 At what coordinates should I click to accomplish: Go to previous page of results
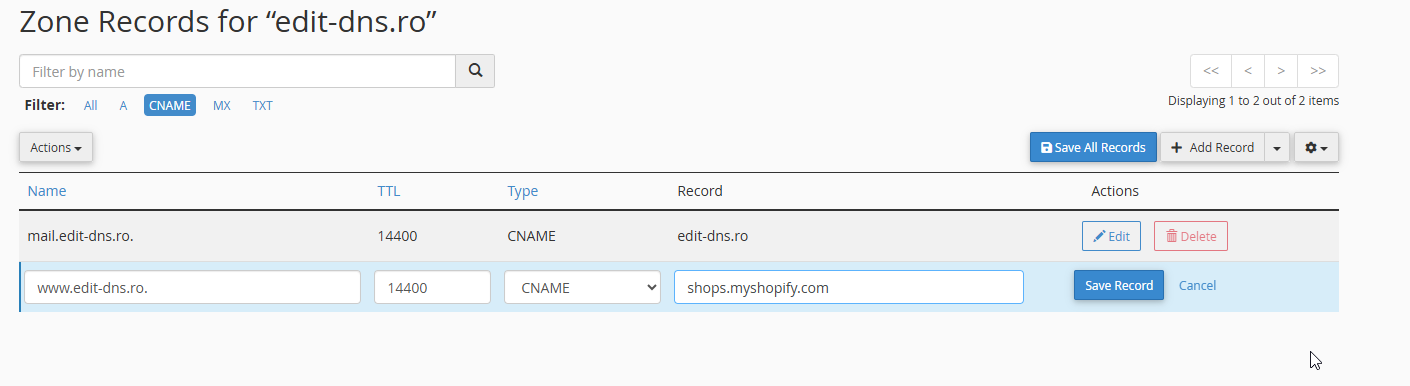[1248, 71]
